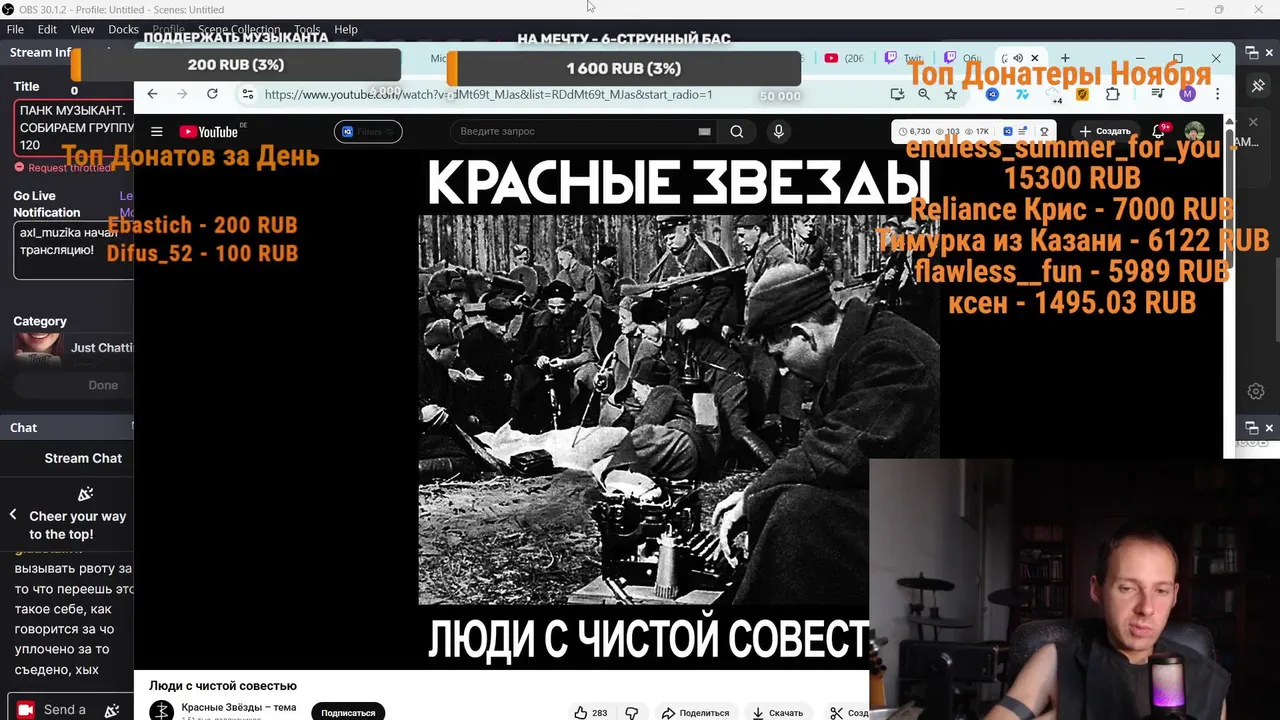
Task: Click the party popper cheer icon in chat
Action: click(x=85, y=494)
